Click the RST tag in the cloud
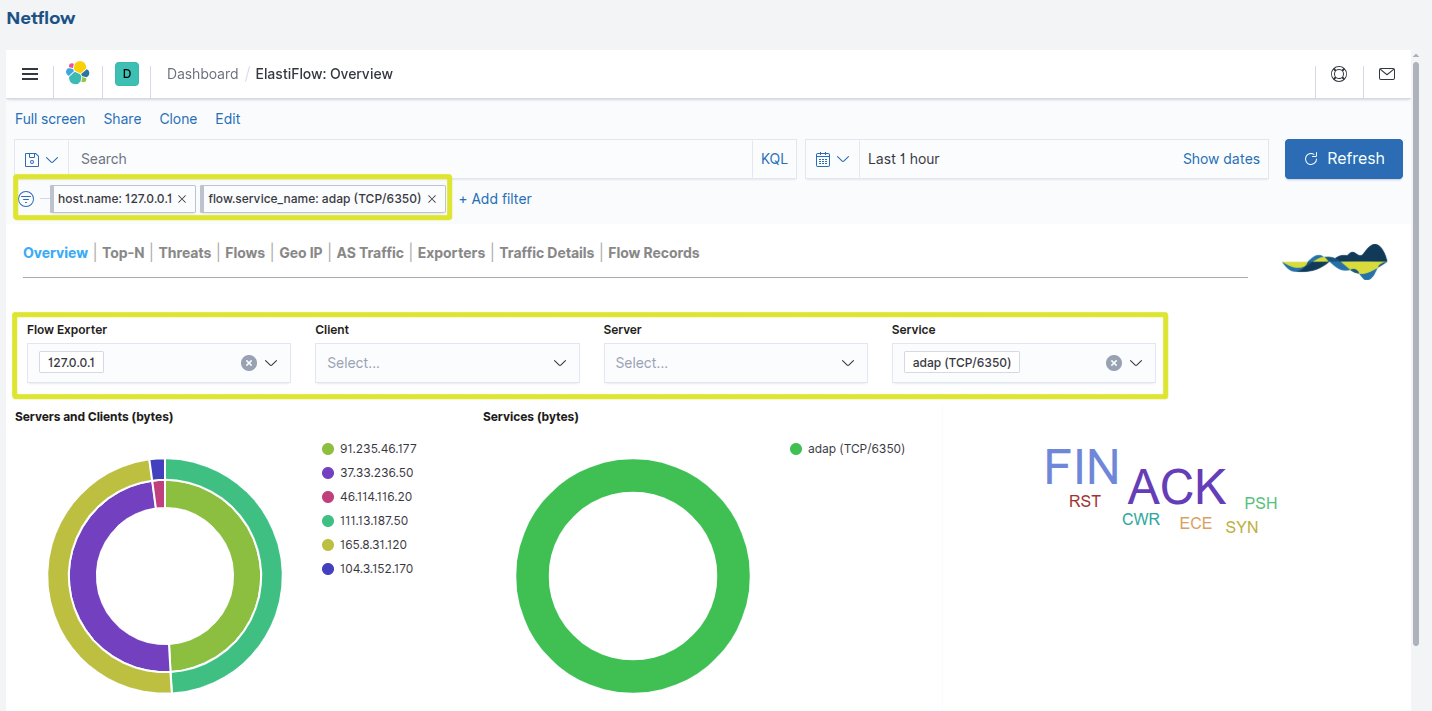Viewport: 1432px width, 711px height. coord(1085,502)
